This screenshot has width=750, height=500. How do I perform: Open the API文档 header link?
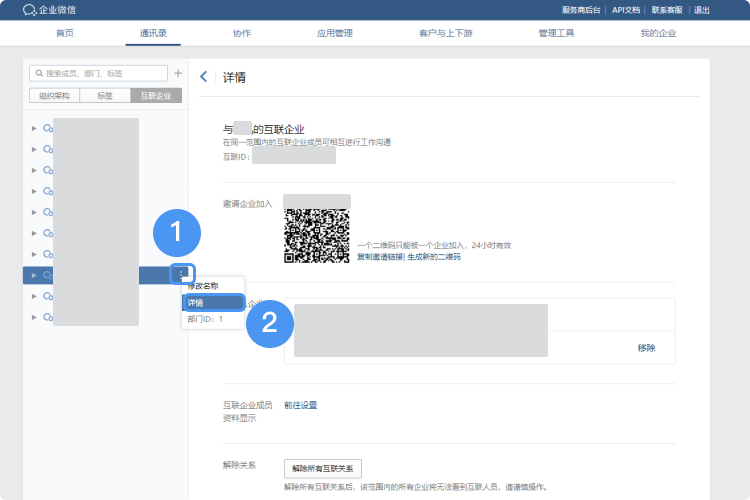tap(626, 10)
